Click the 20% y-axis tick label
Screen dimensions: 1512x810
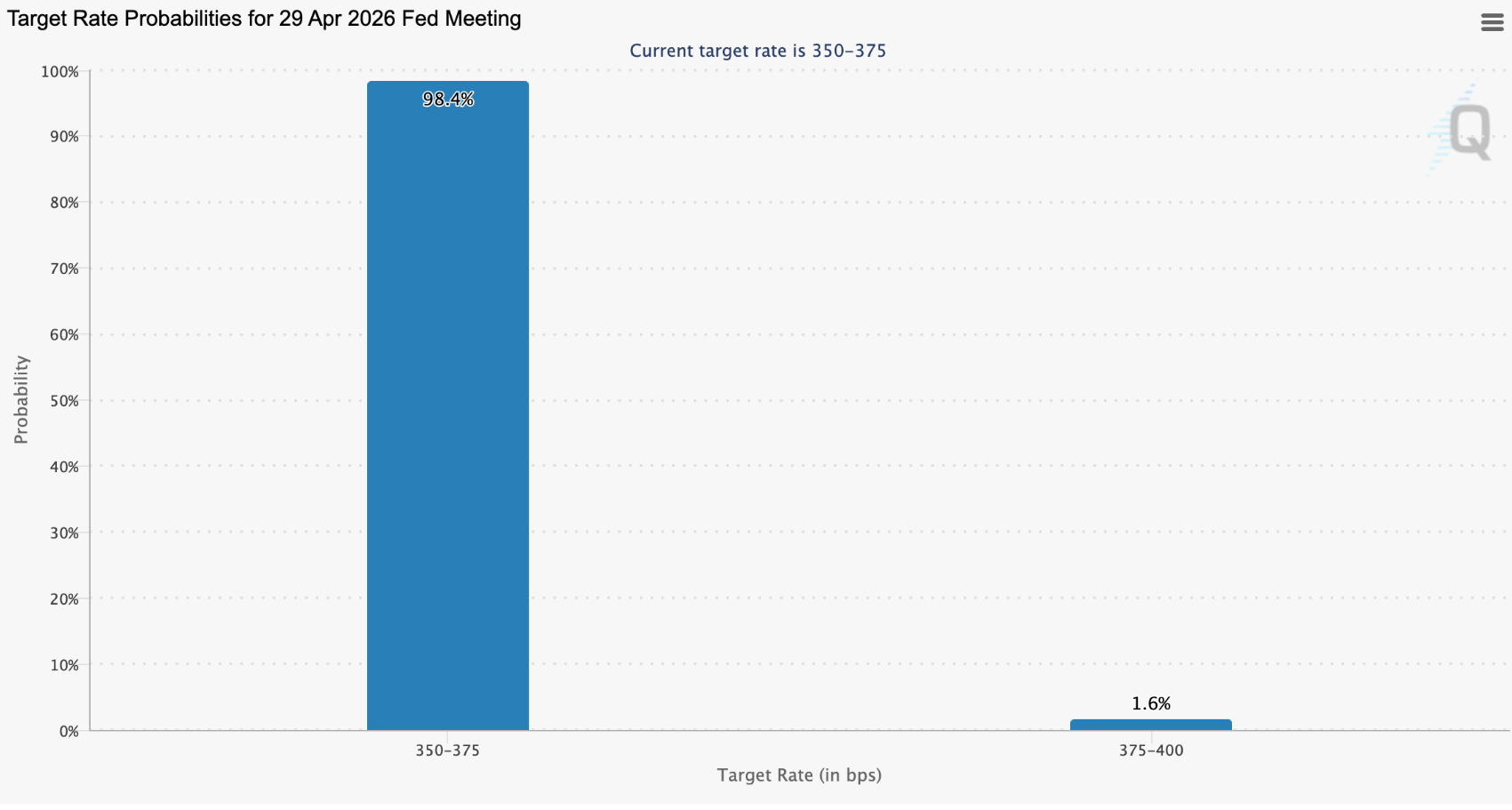pyautogui.click(x=64, y=599)
